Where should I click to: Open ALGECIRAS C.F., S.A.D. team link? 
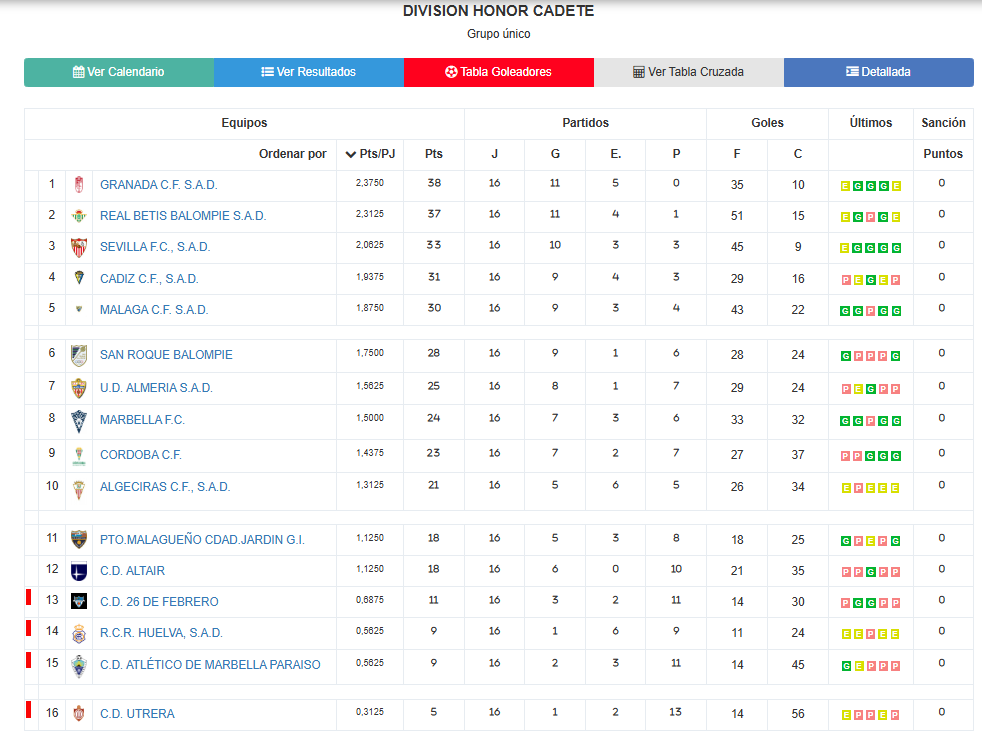tap(165, 487)
